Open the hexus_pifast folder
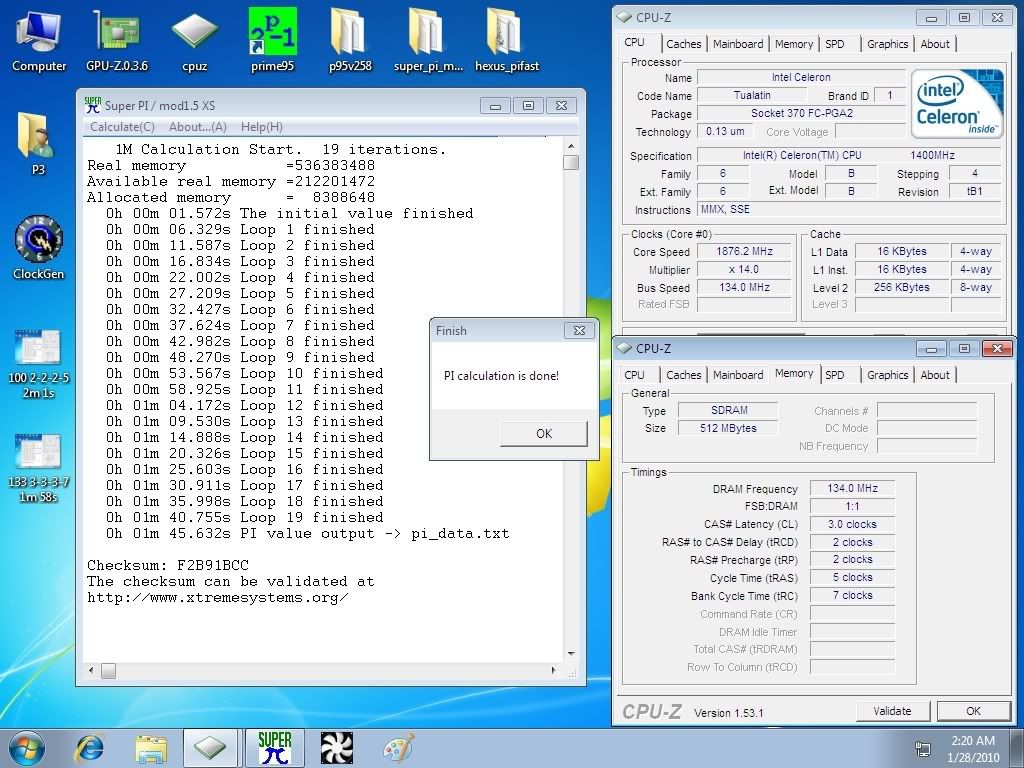Viewport: 1024px width, 768px height. [507, 40]
